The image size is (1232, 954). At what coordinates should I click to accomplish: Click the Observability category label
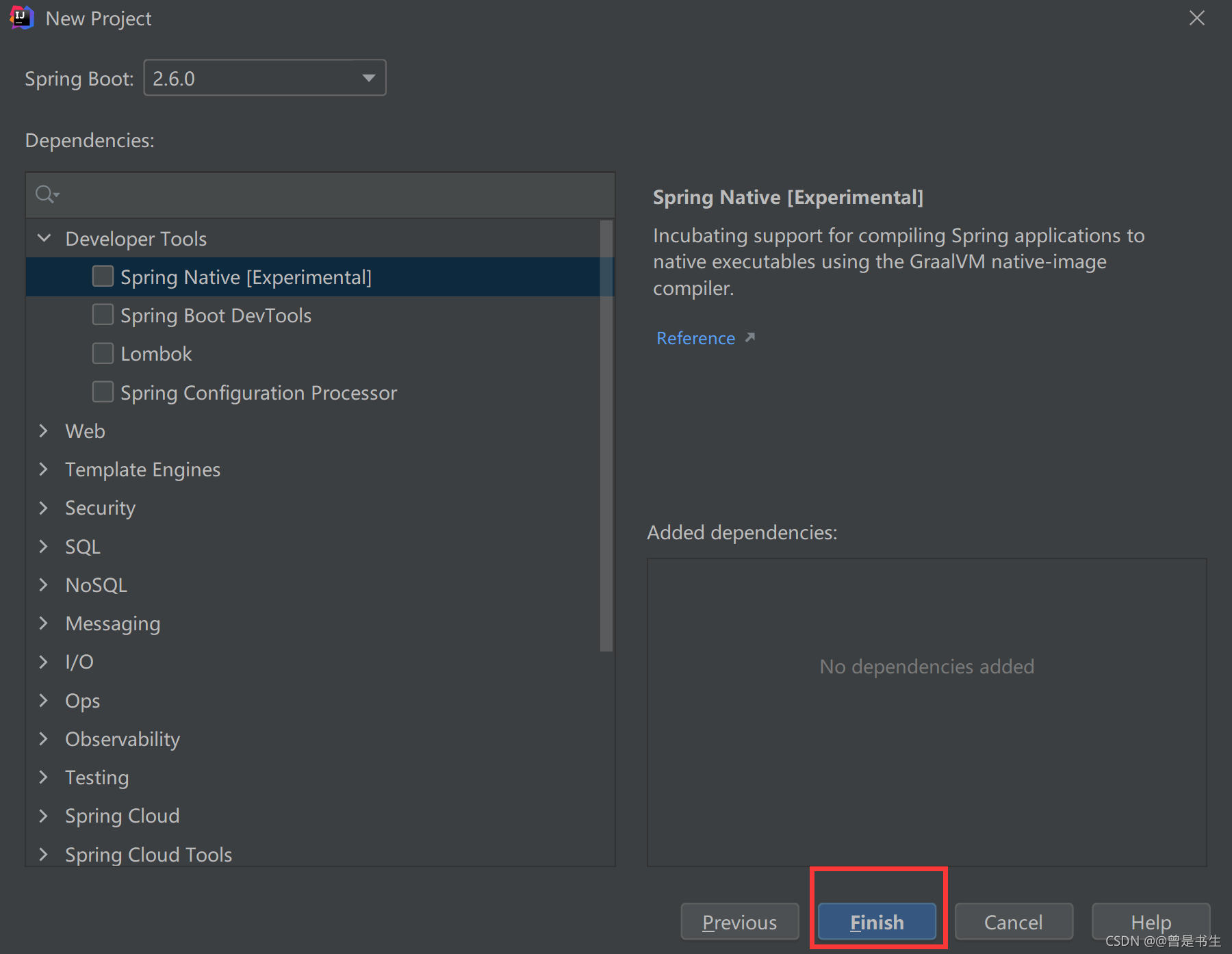click(x=123, y=739)
